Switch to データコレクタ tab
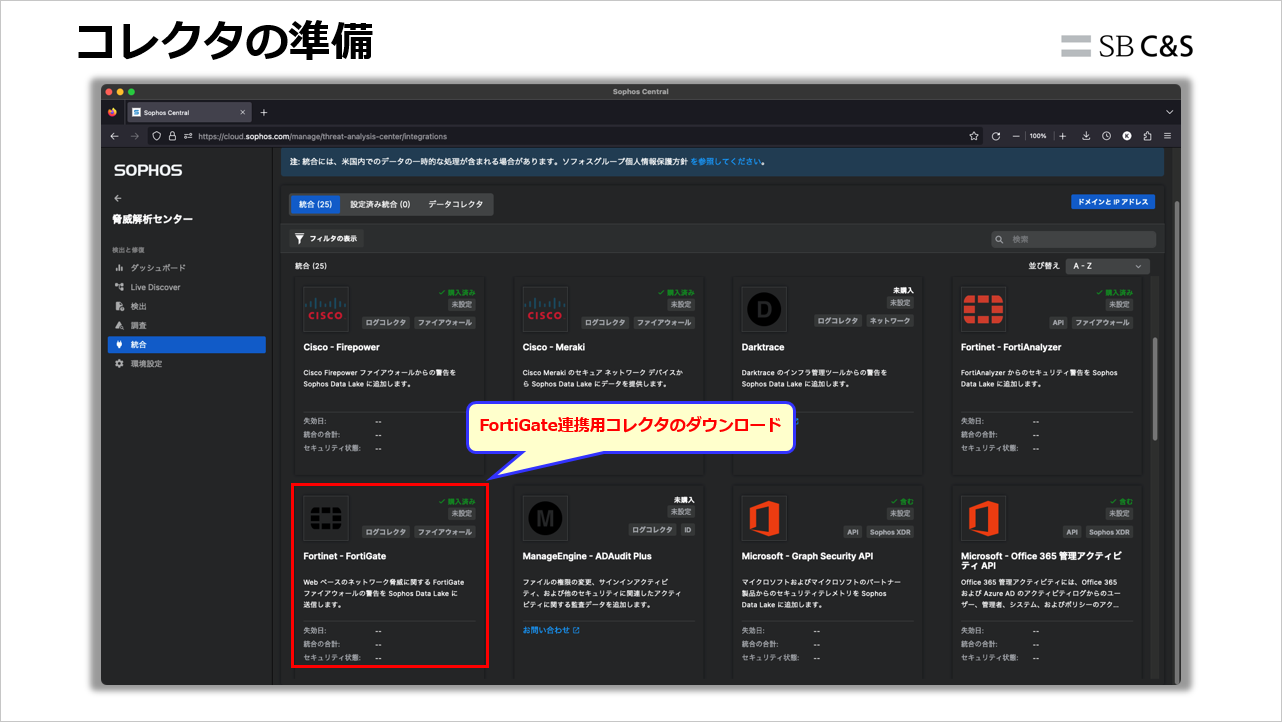Screen dimensions: 1282x722 (x=455, y=204)
